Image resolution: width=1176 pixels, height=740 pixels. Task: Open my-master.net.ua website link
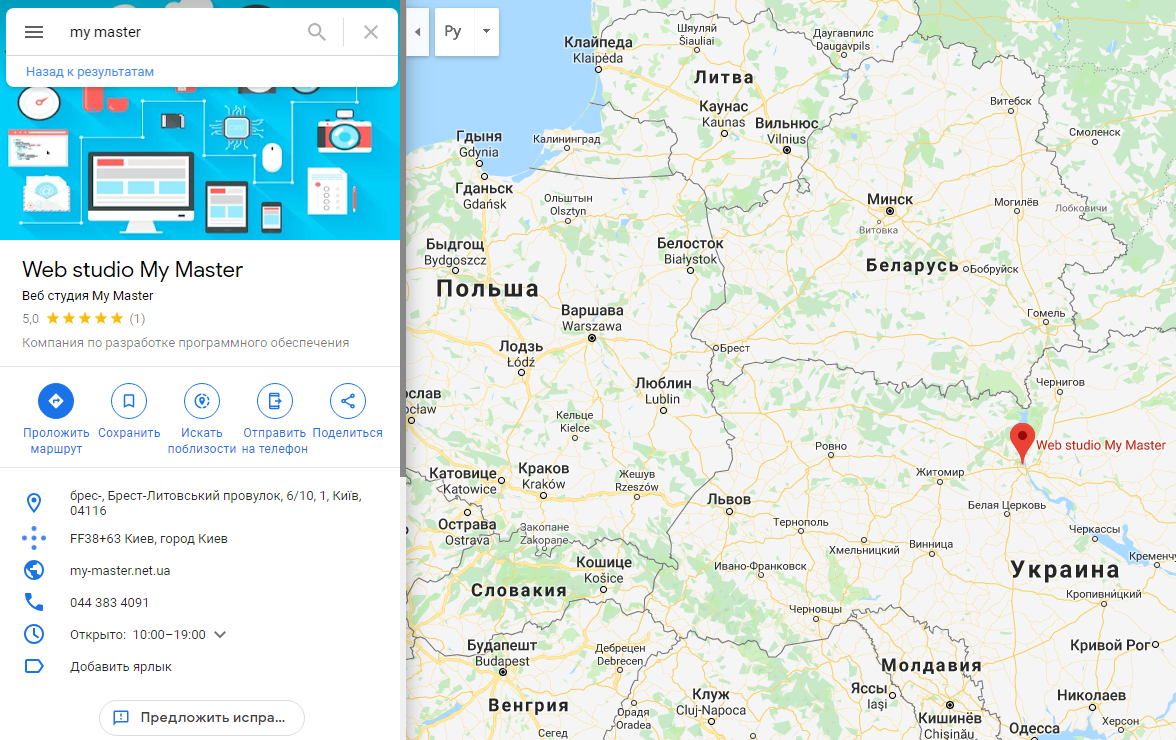(x=120, y=571)
